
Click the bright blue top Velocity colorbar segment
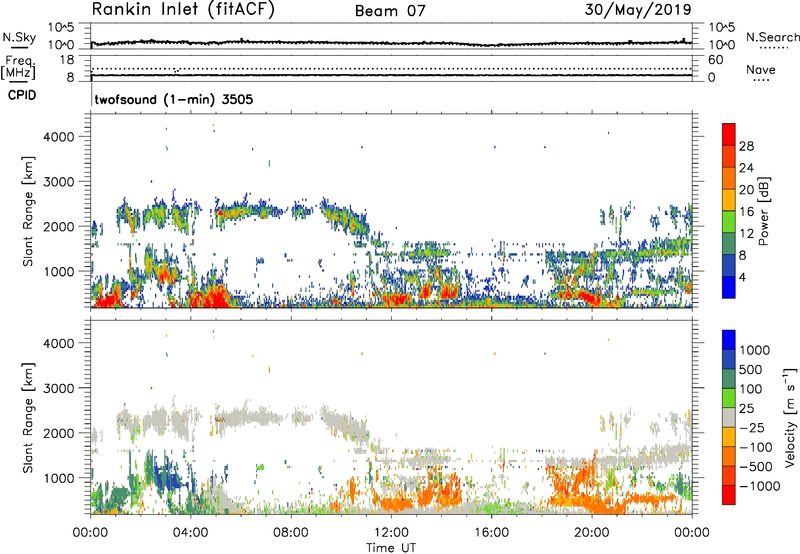point(729,340)
